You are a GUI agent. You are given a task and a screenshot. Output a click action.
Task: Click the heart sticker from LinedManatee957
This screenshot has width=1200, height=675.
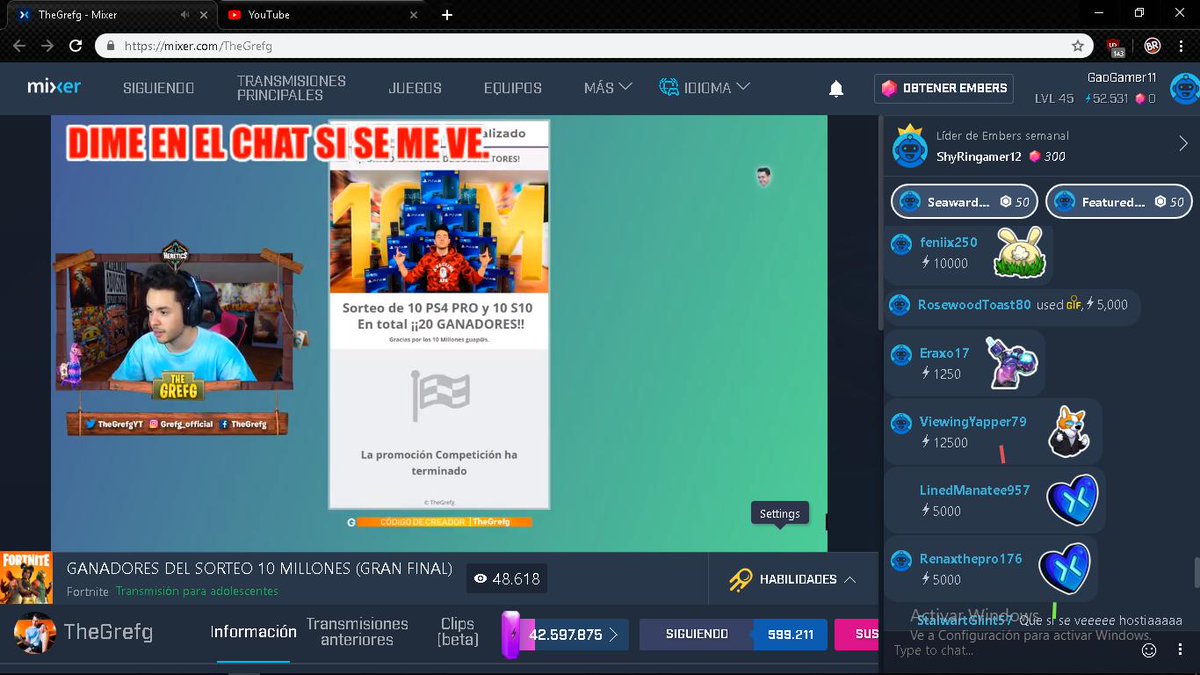(1072, 500)
